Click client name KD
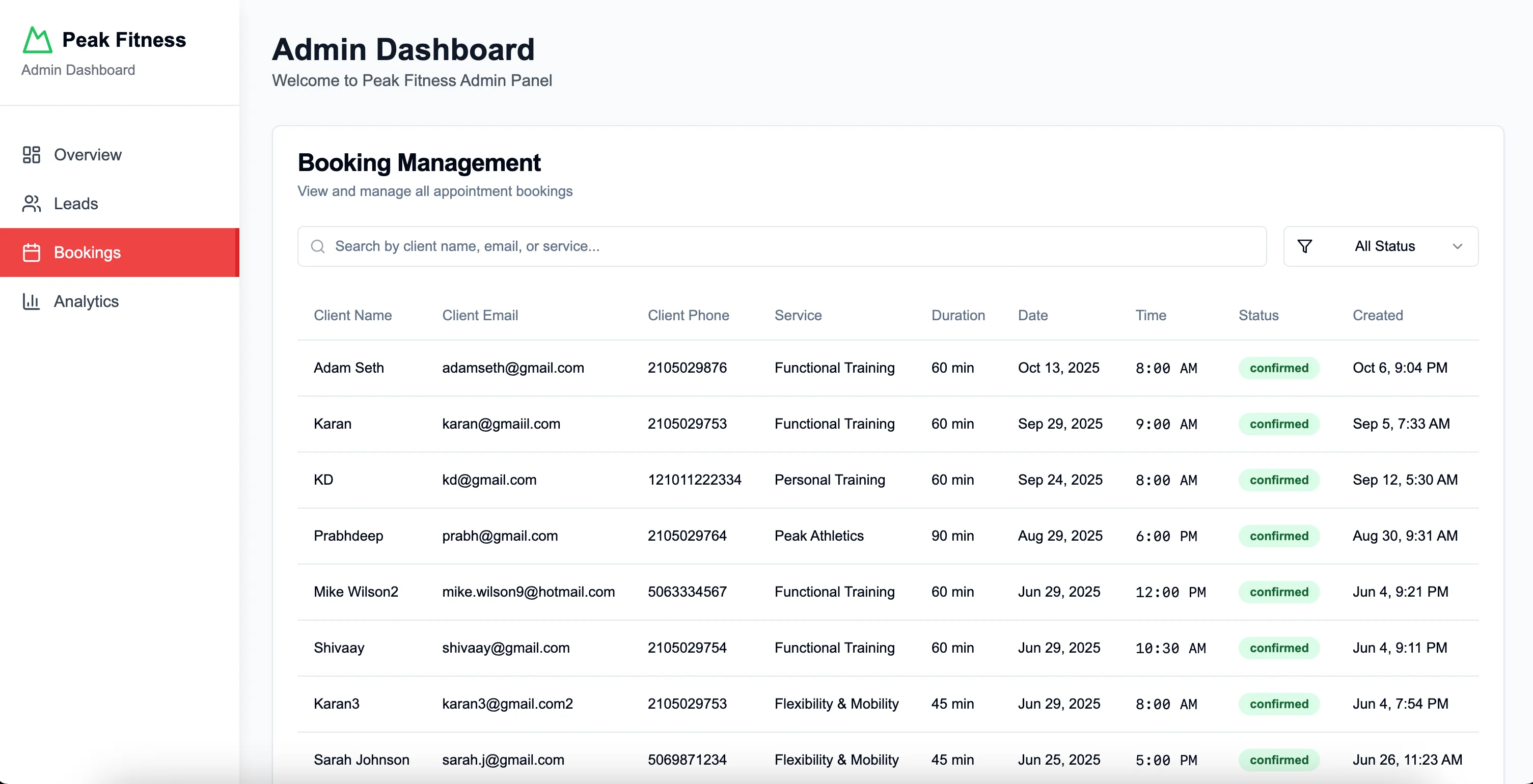 [323, 480]
